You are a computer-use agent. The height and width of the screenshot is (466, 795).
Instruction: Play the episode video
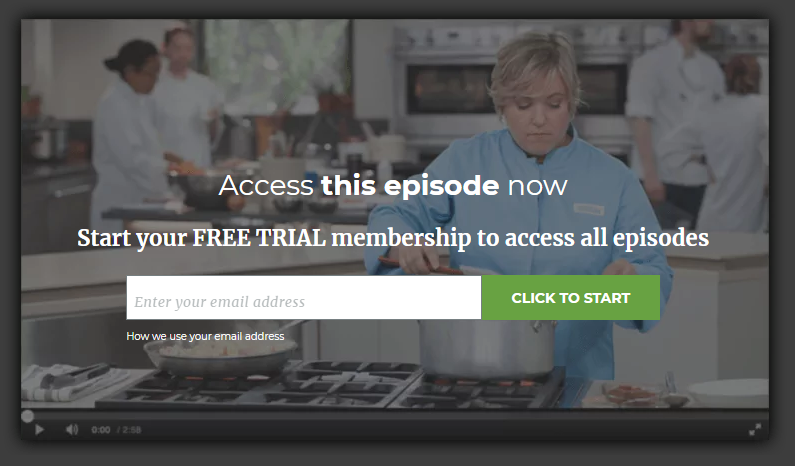point(39,429)
